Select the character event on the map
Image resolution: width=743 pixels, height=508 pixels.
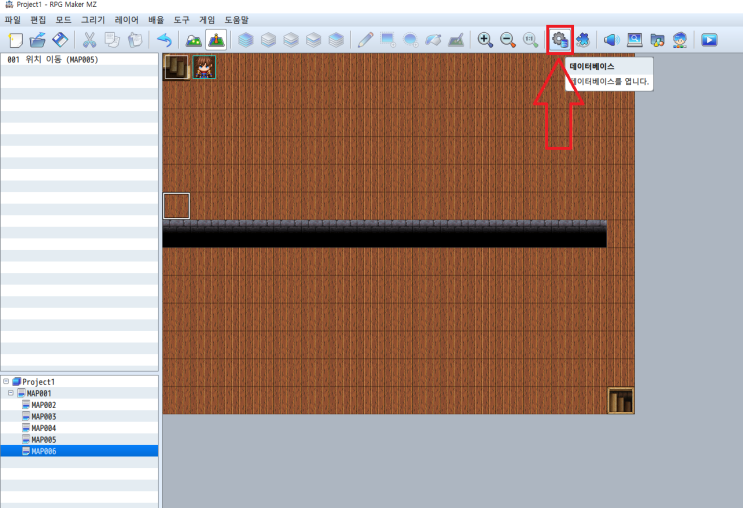204,67
